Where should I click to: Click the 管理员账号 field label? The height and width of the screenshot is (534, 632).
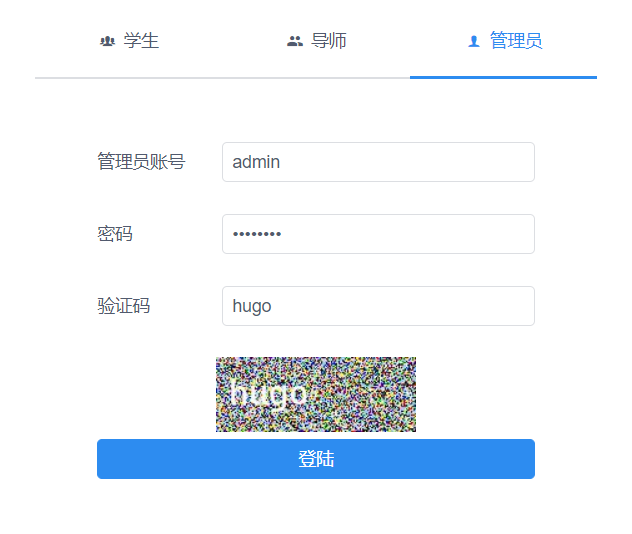click(x=141, y=162)
